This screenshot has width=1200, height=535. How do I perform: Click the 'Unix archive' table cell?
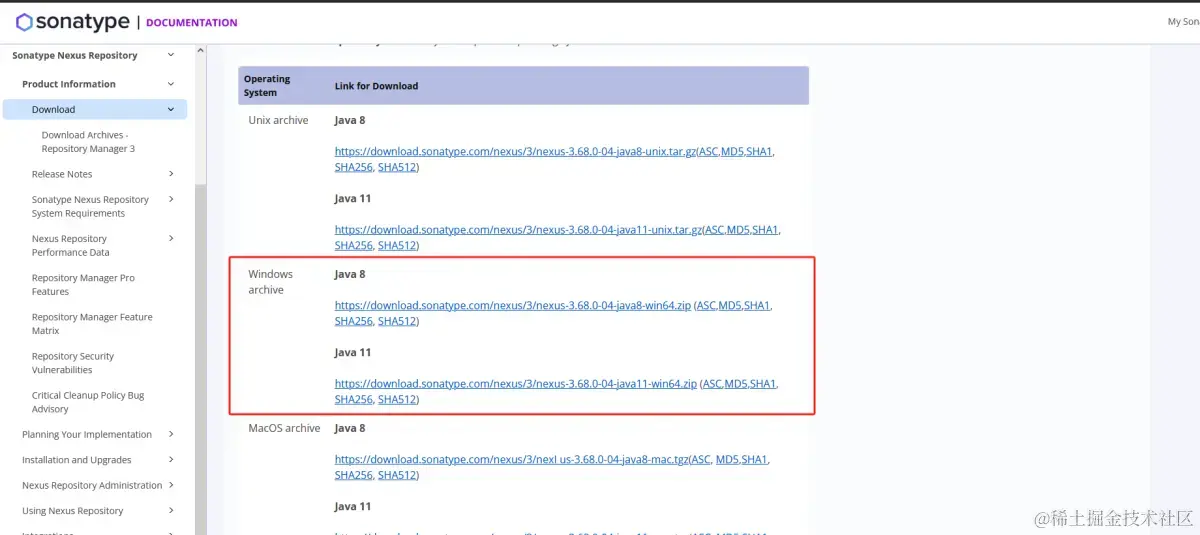pos(278,120)
